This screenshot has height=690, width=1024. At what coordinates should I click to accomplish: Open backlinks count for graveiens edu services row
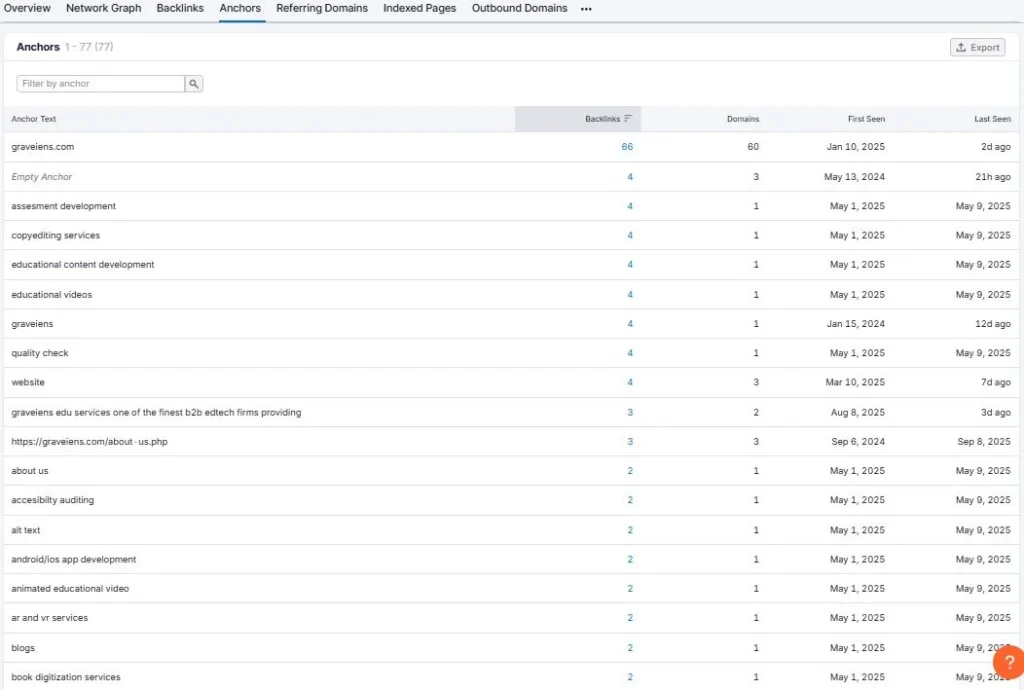[x=630, y=413]
